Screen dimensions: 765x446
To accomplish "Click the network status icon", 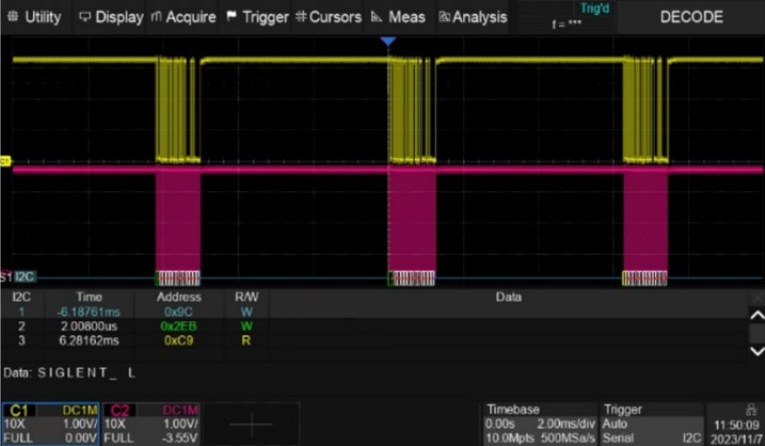I will coord(751,409).
